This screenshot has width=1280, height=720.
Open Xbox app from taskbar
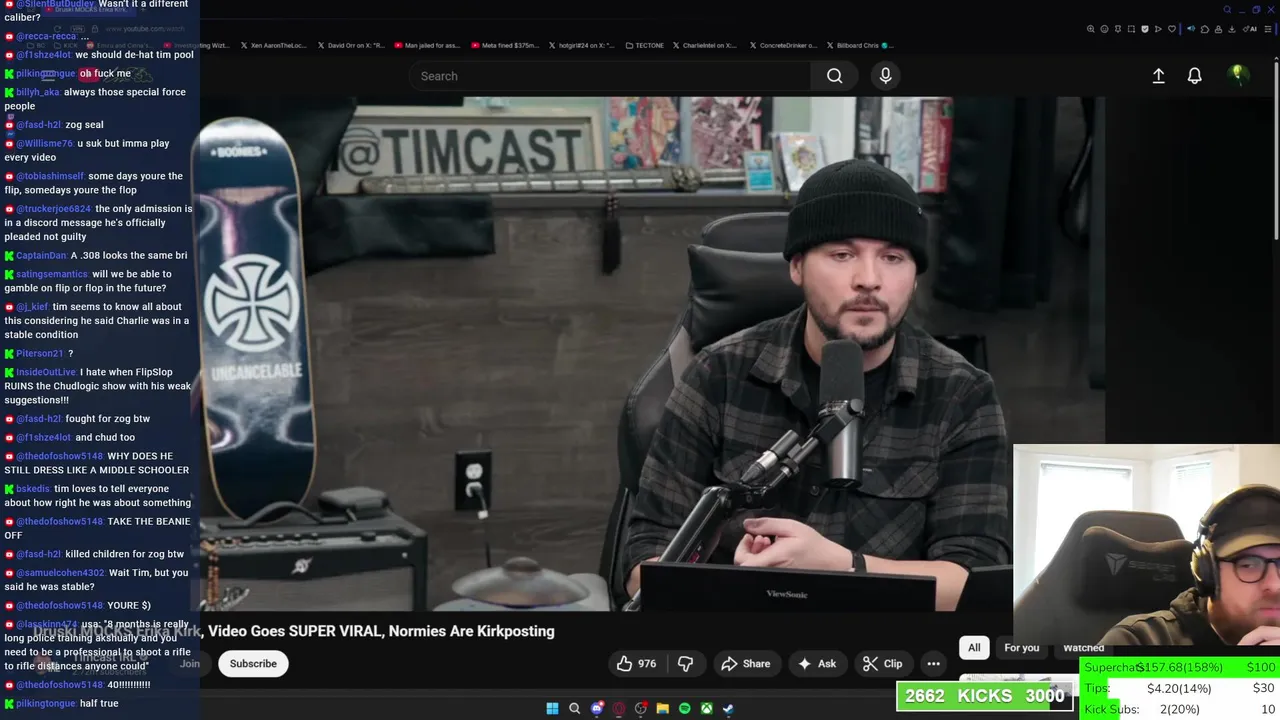pyautogui.click(x=707, y=709)
